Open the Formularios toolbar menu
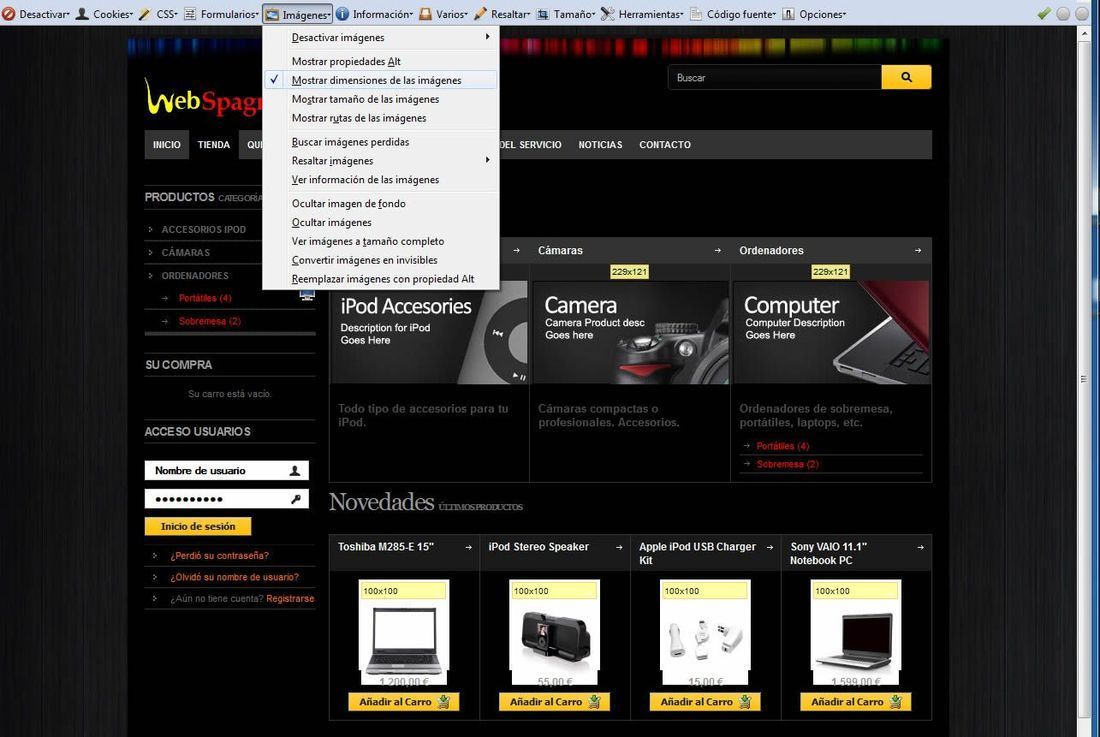Screen dimensions: 1100x737 click(221, 14)
